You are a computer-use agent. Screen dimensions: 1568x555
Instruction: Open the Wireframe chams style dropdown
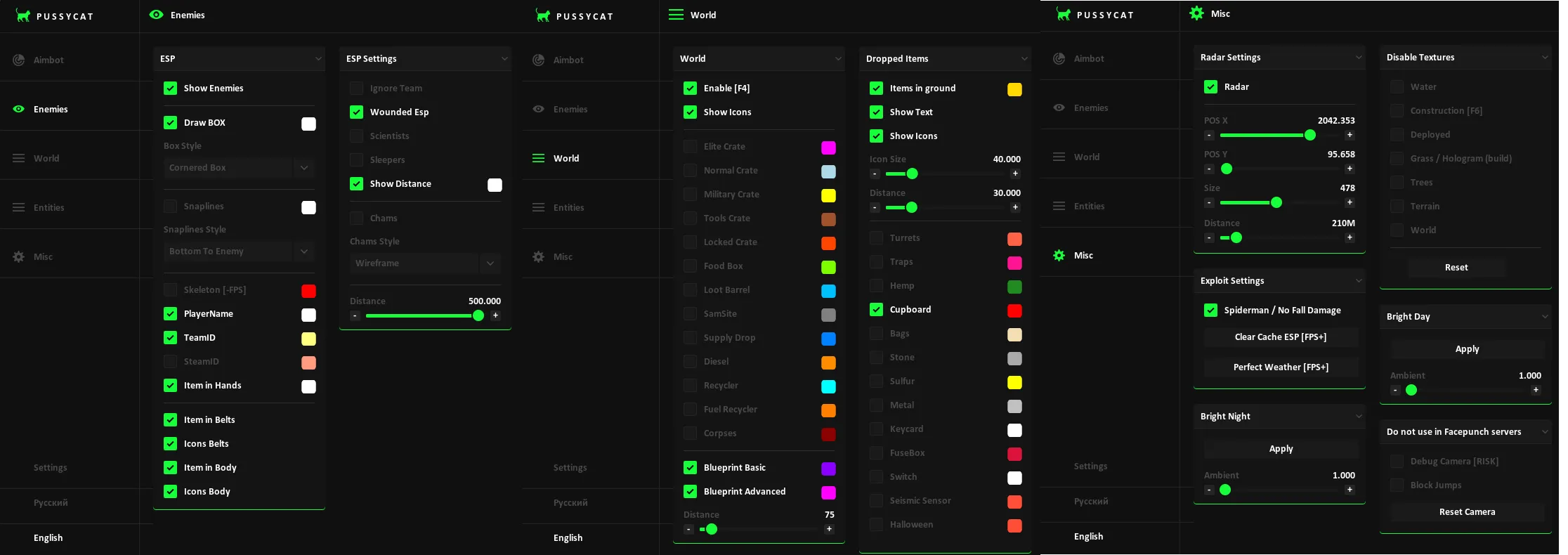[425, 263]
